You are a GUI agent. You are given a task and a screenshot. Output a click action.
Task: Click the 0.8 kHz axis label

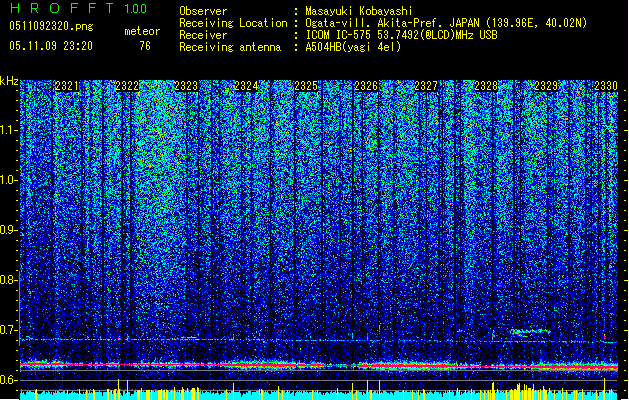click(8, 280)
